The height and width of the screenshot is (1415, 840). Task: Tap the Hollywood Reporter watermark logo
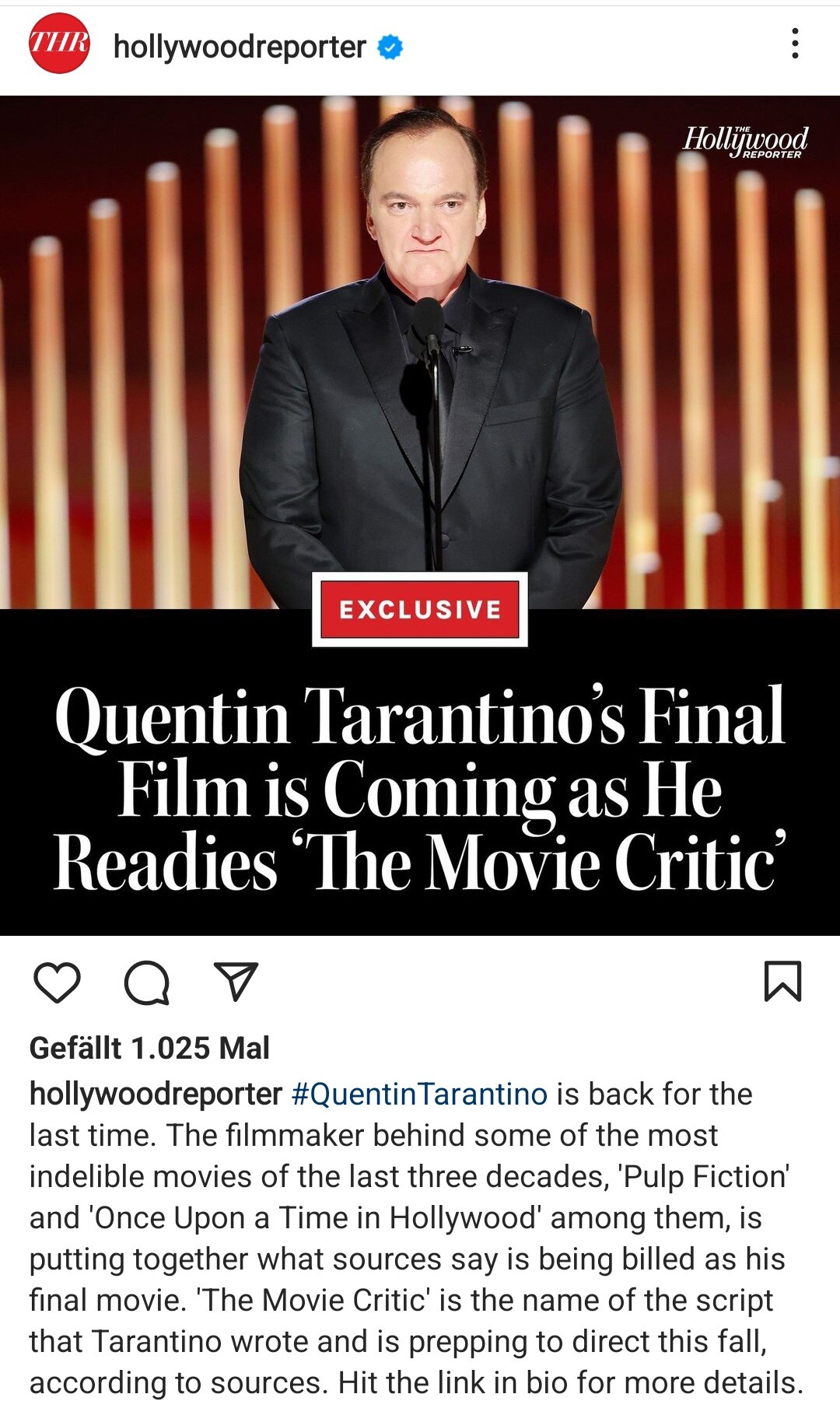745,142
